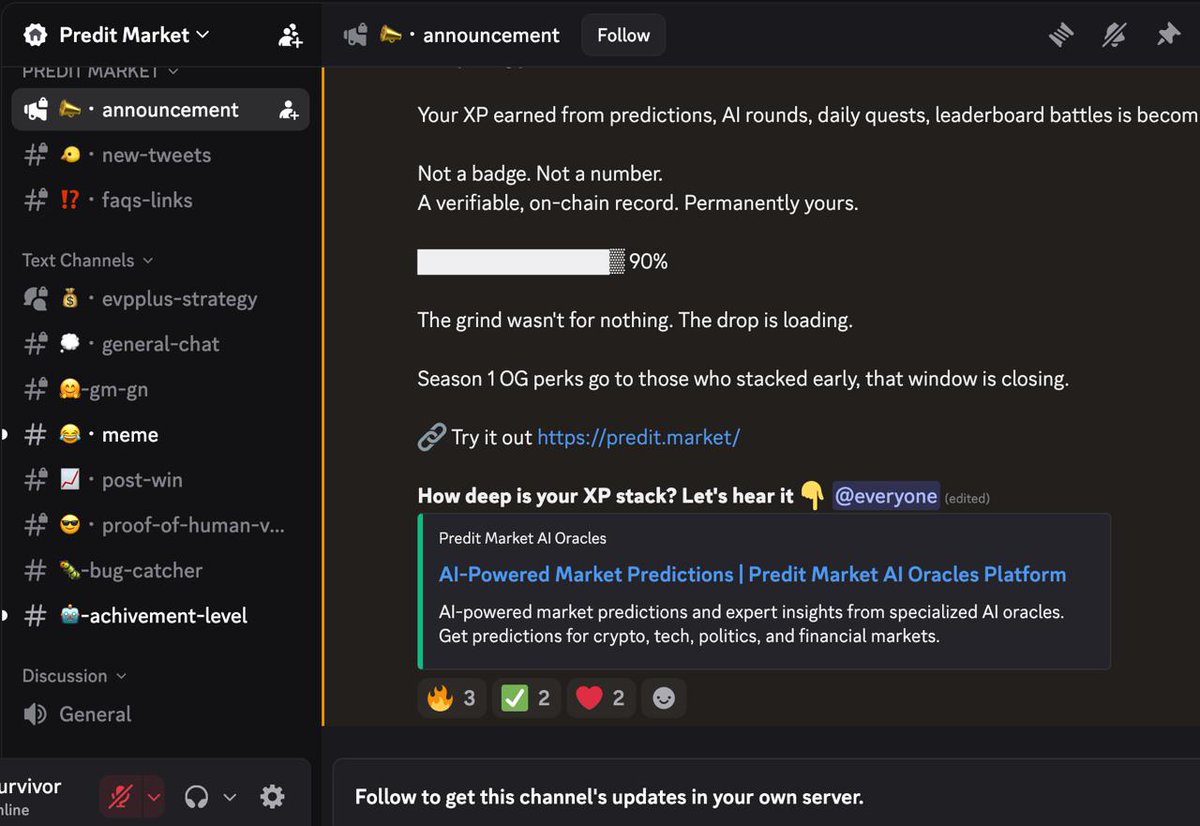
Task: Open the evpplus-strategy channel
Action: tap(160, 299)
